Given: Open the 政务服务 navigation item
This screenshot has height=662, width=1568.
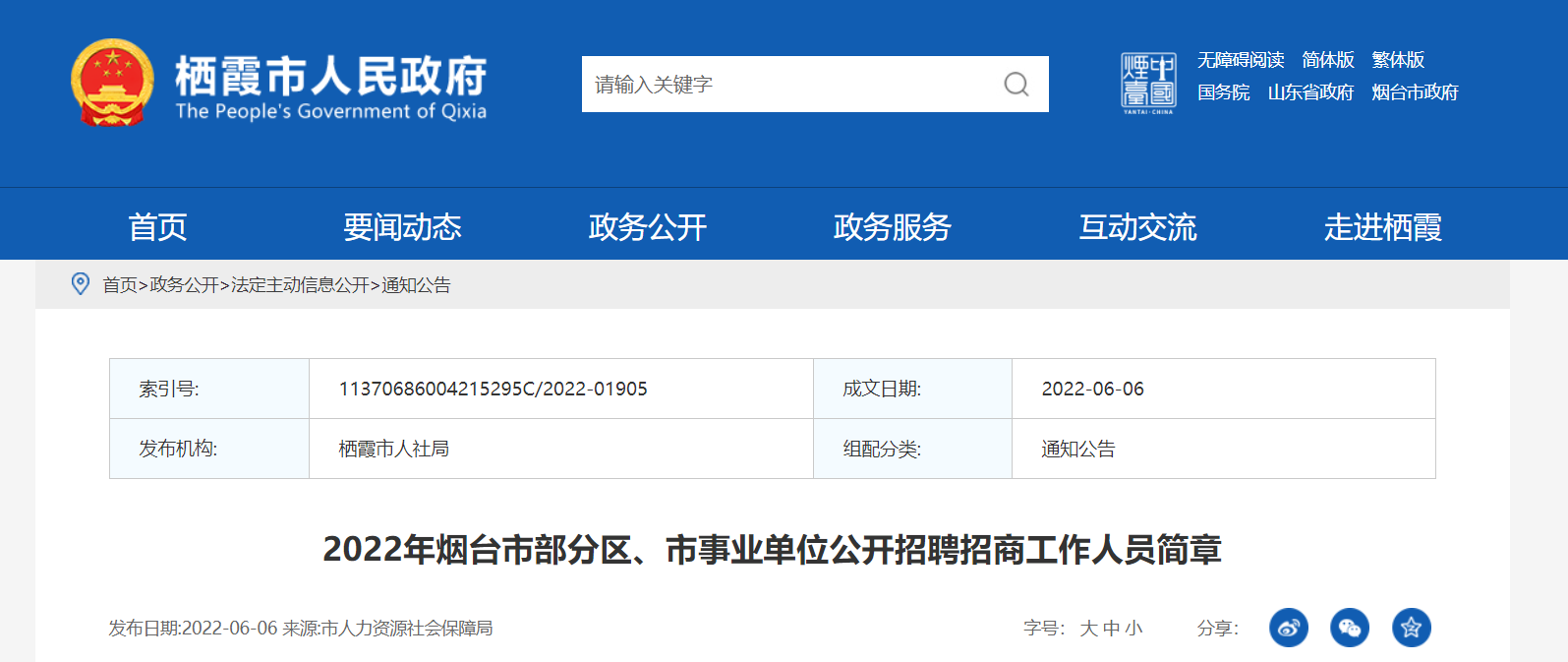Looking at the screenshot, I should point(892,227).
